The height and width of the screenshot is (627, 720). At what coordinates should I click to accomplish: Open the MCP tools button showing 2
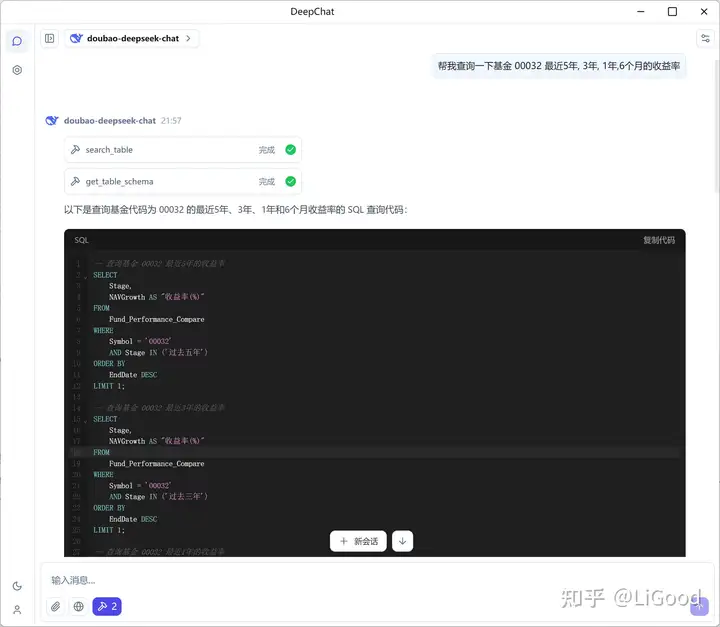click(107, 606)
